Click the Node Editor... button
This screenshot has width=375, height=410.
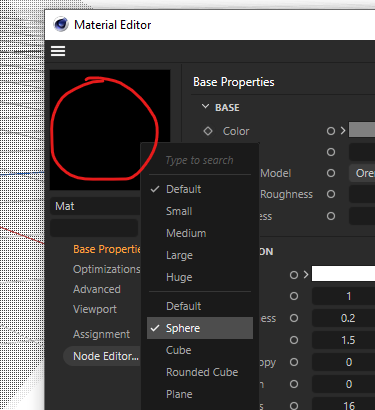click(102, 356)
